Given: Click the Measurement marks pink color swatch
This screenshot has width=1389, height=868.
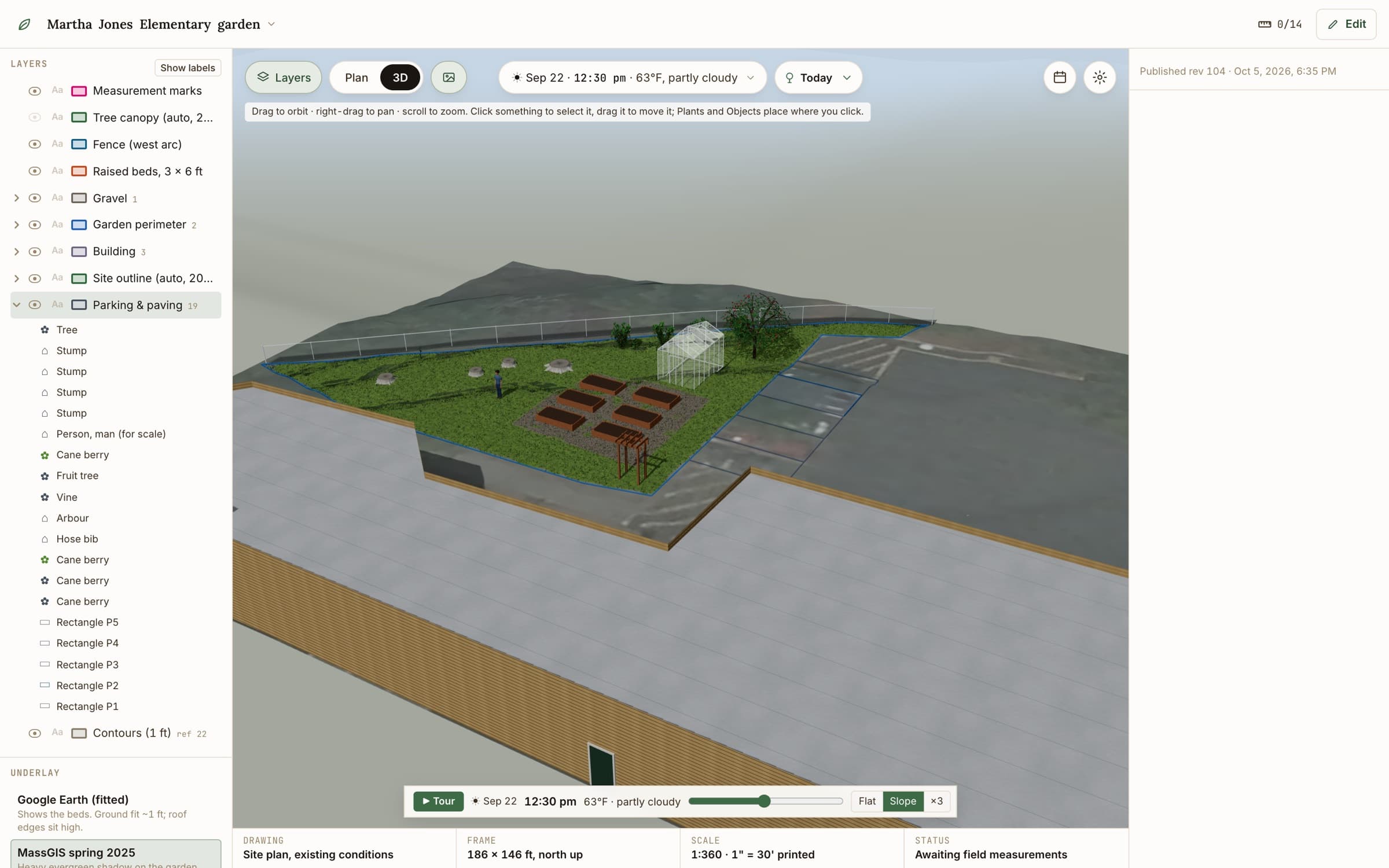Looking at the screenshot, I should [x=79, y=91].
